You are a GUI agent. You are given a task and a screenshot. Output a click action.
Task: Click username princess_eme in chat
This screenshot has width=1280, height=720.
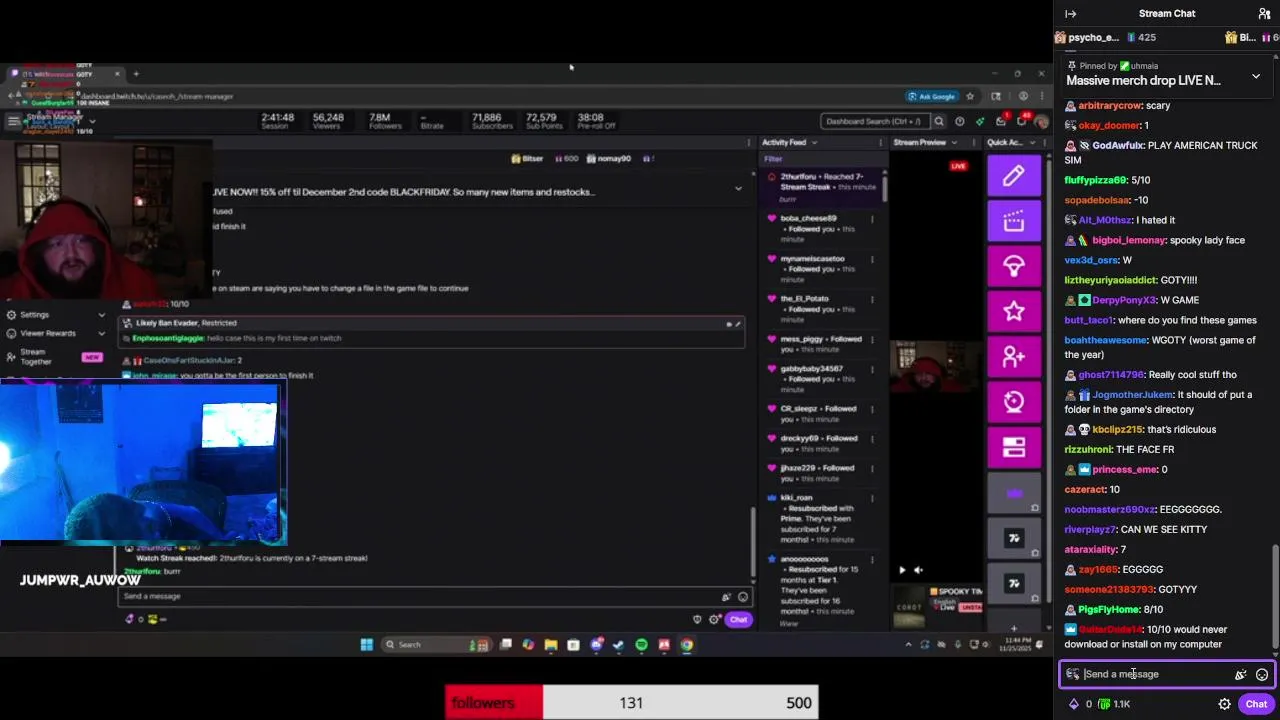coord(1125,469)
